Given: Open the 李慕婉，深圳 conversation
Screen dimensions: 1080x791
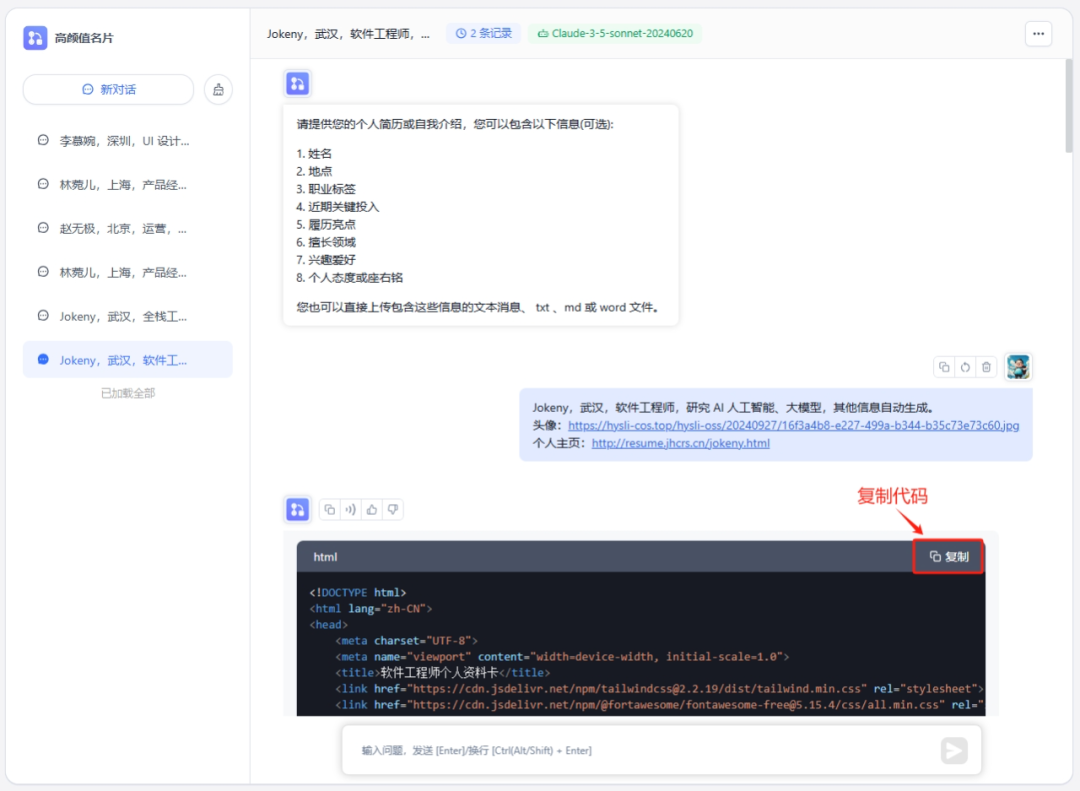Looking at the screenshot, I should pos(124,141).
